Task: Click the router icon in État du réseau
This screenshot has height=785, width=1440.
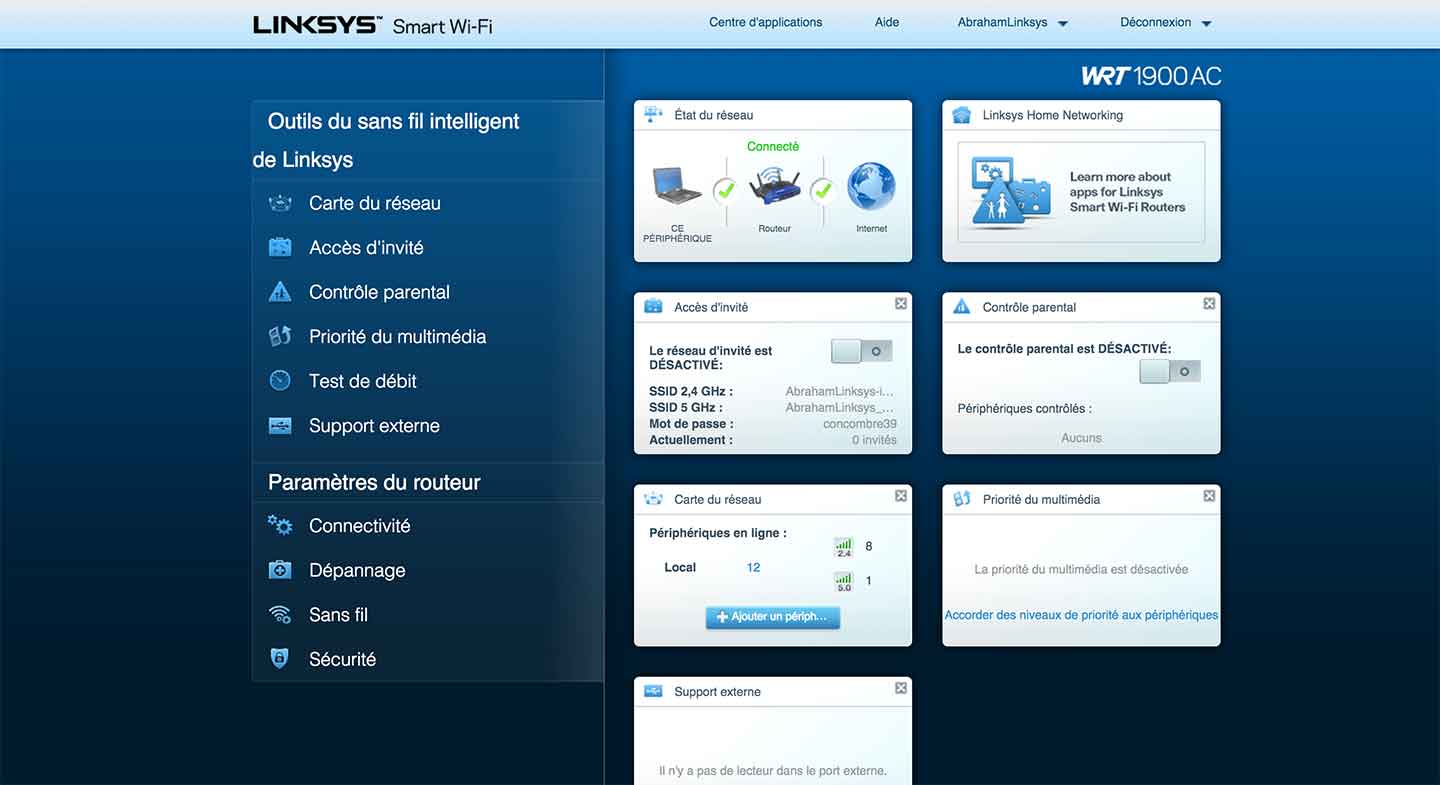Action: (774, 187)
